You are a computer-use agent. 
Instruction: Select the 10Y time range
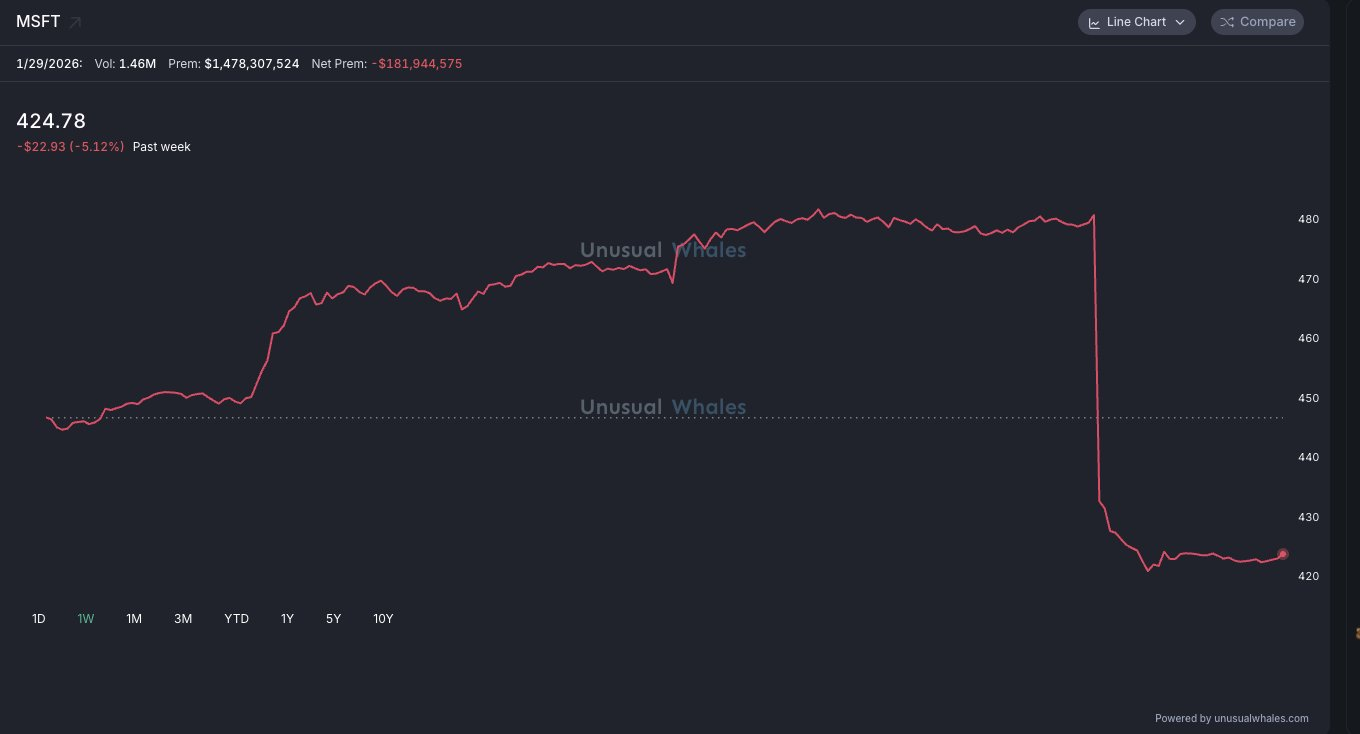tap(383, 619)
